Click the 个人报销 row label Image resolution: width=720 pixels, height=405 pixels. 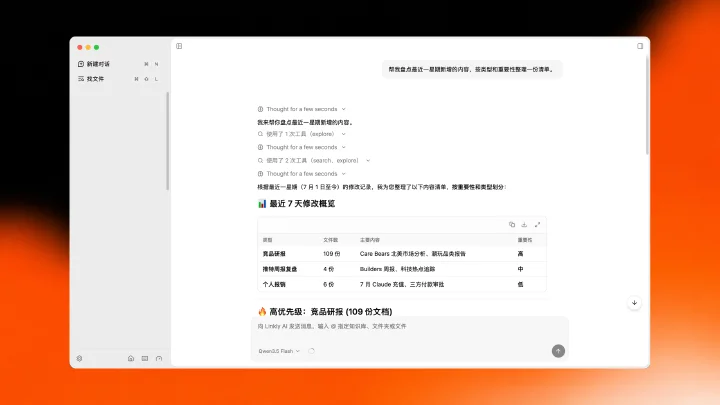point(274,285)
